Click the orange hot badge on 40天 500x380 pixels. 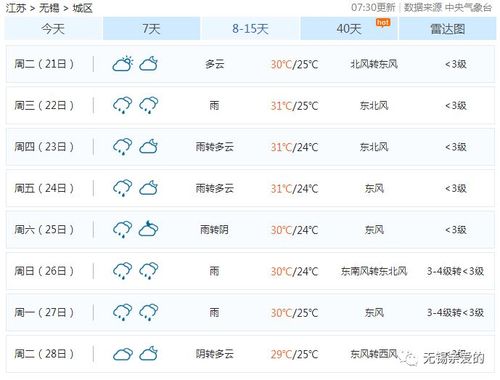pos(383,23)
